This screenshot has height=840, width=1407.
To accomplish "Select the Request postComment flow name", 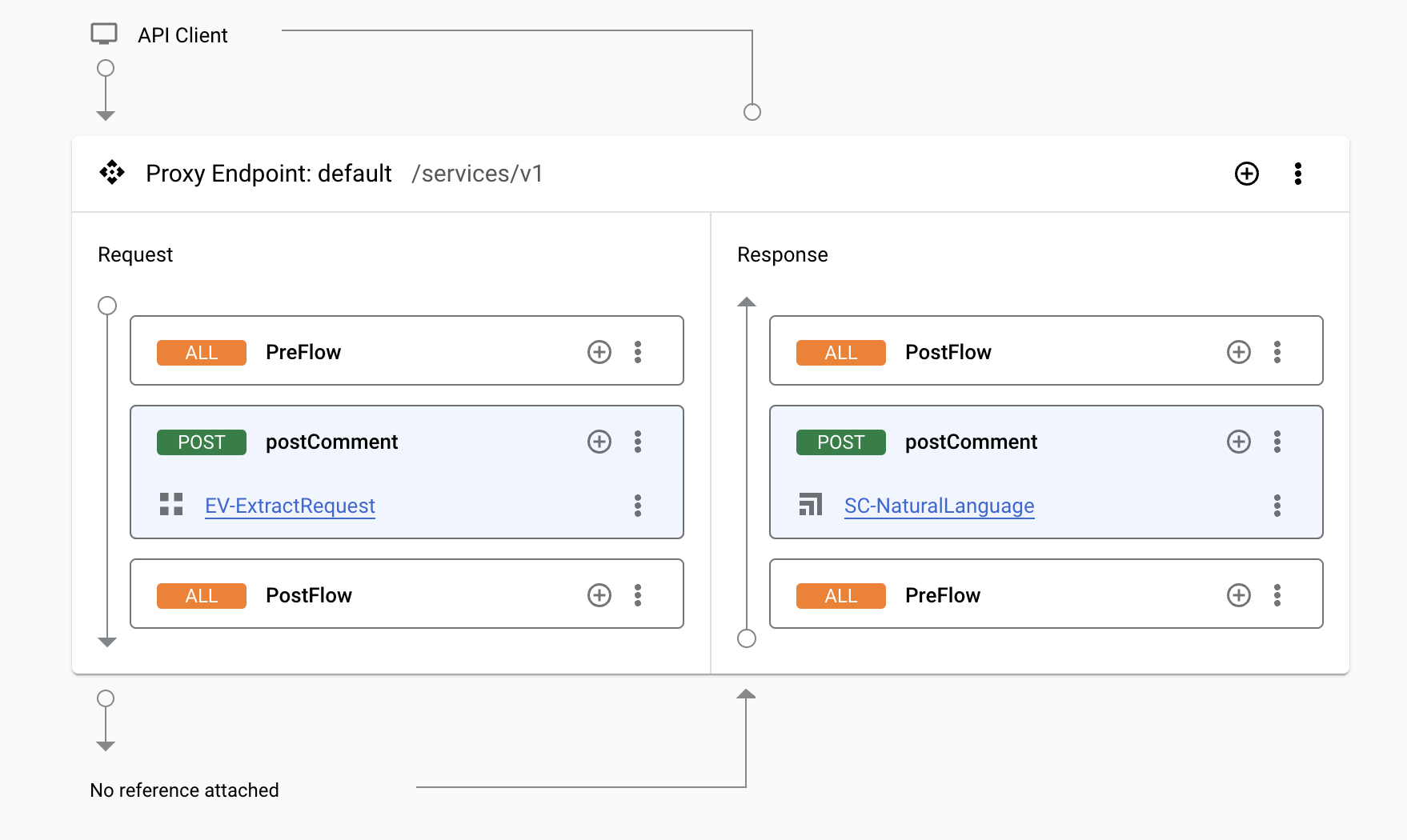I will pyautogui.click(x=331, y=442).
